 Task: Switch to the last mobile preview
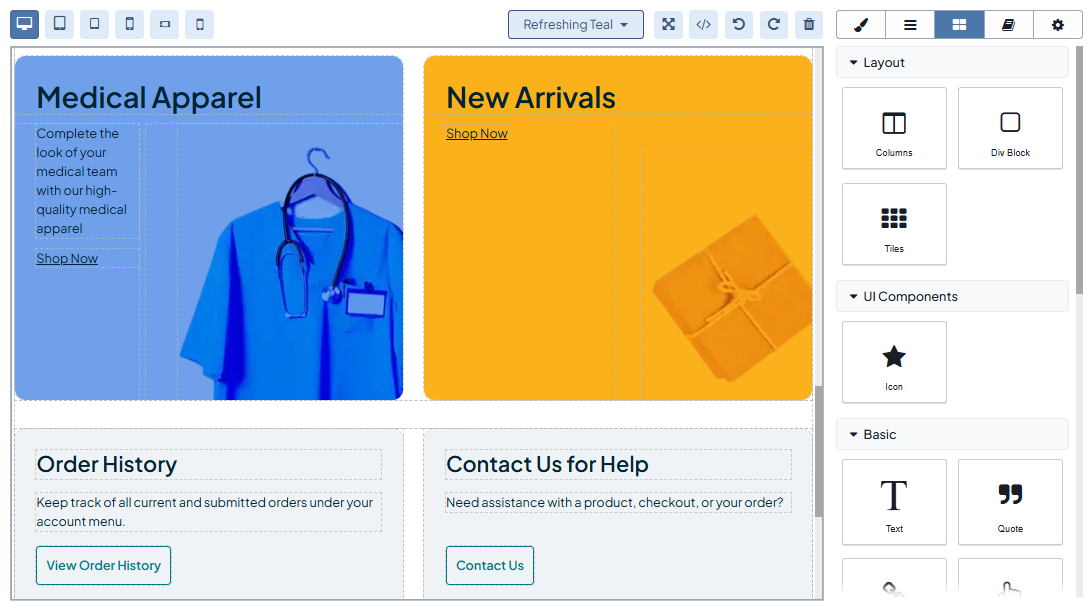pos(199,24)
